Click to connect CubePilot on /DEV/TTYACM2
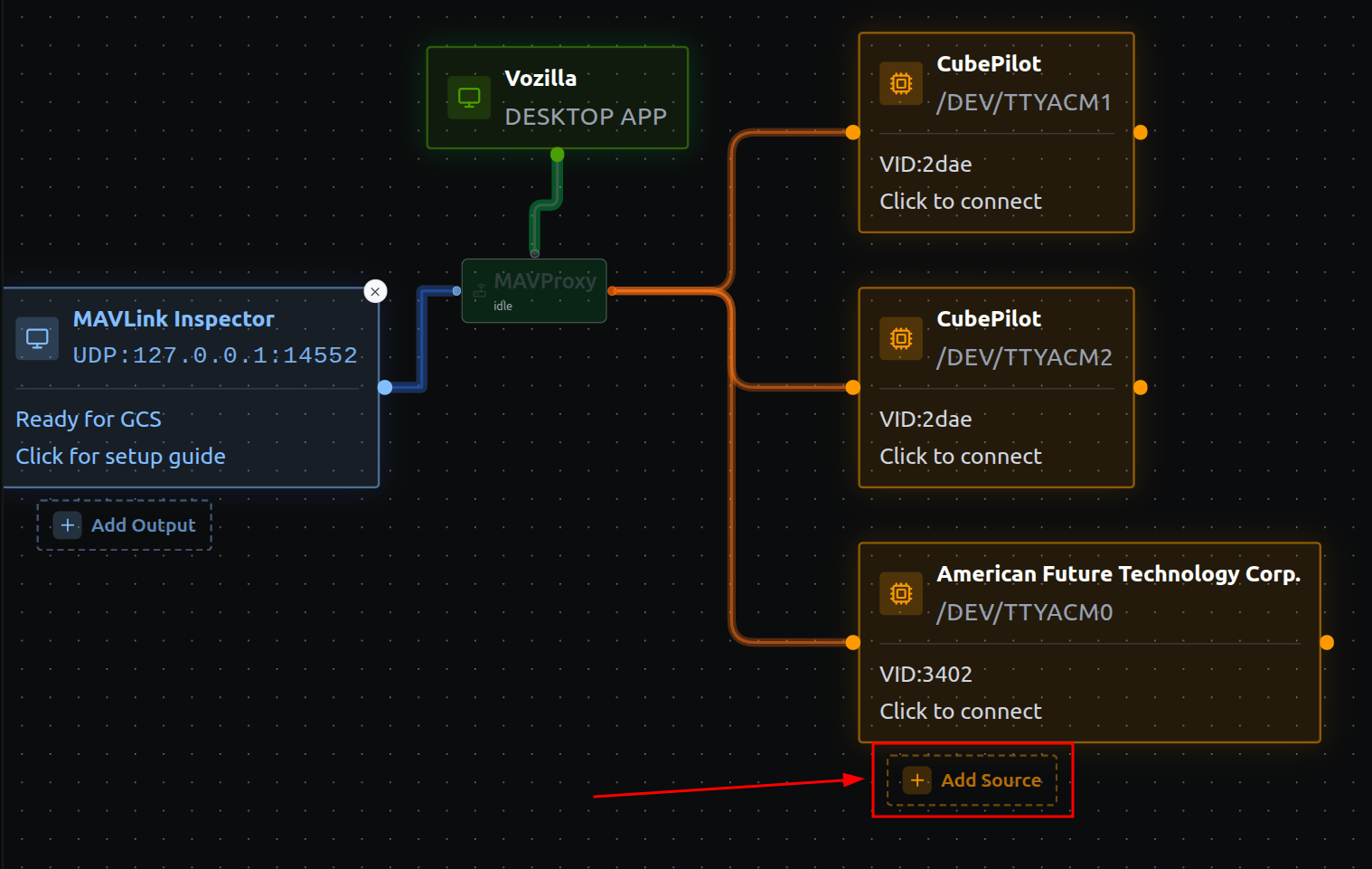The height and width of the screenshot is (869, 1372). (x=960, y=457)
